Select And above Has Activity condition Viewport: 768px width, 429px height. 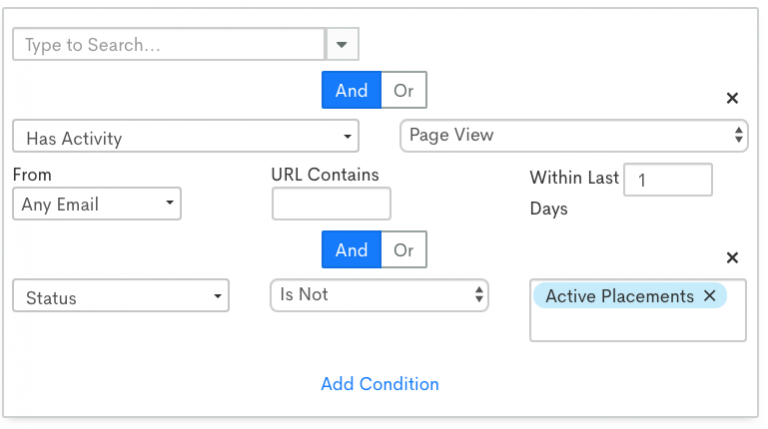[351, 90]
